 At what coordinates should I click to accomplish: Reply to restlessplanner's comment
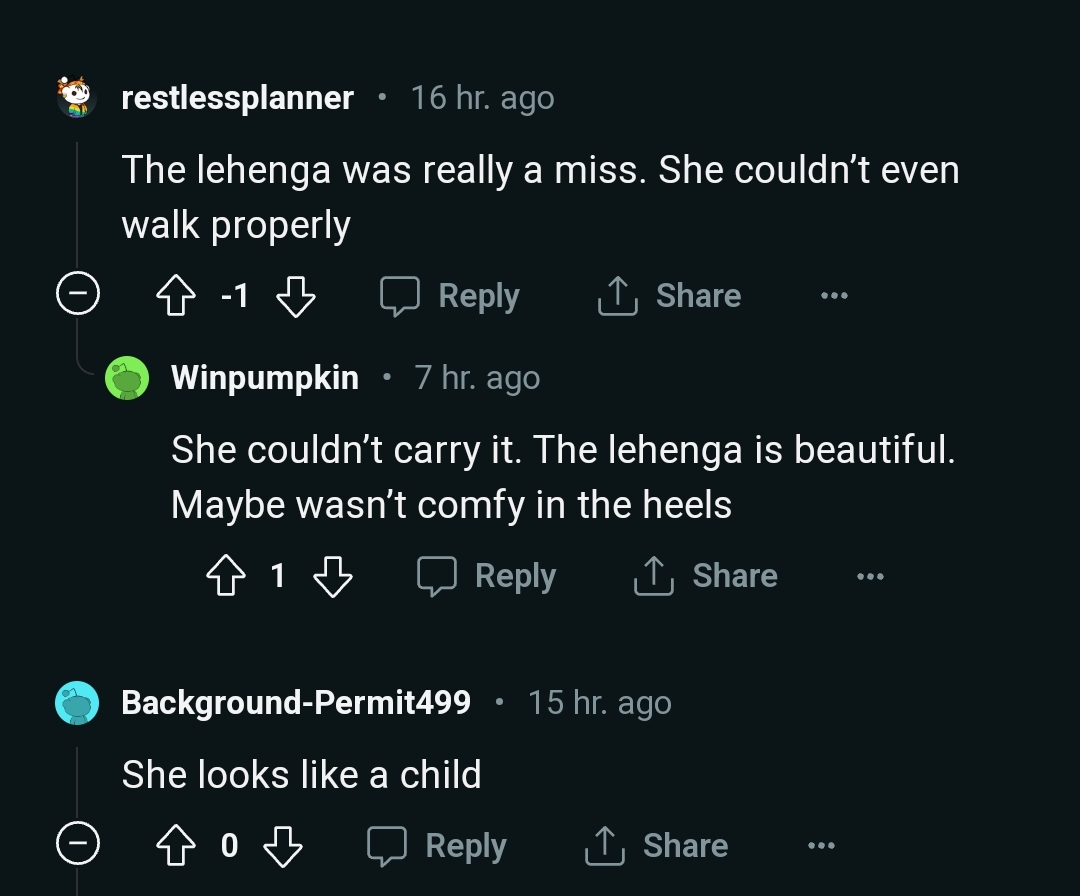(x=451, y=297)
